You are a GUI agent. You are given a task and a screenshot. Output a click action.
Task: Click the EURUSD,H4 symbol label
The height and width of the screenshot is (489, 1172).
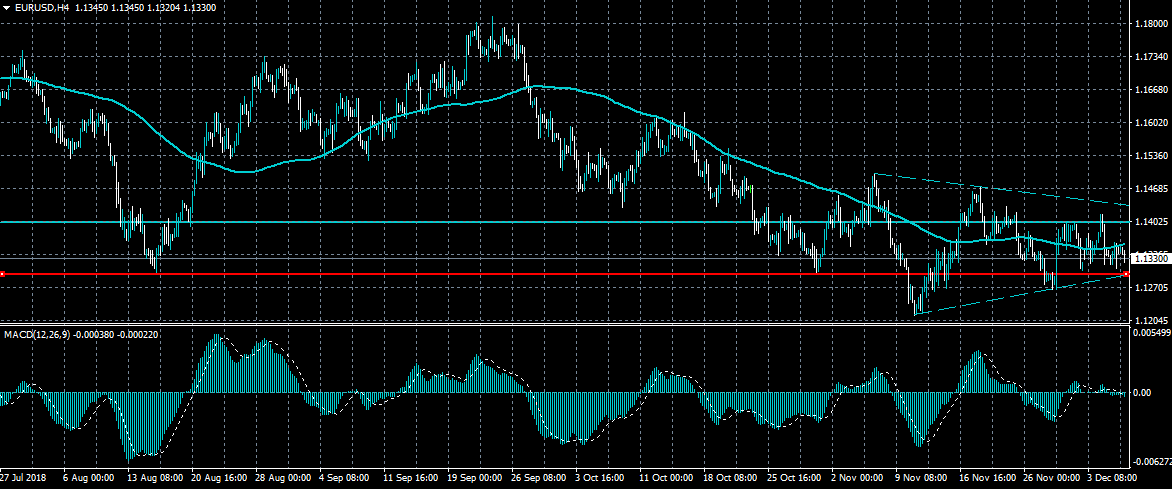[x=40, y=7]
